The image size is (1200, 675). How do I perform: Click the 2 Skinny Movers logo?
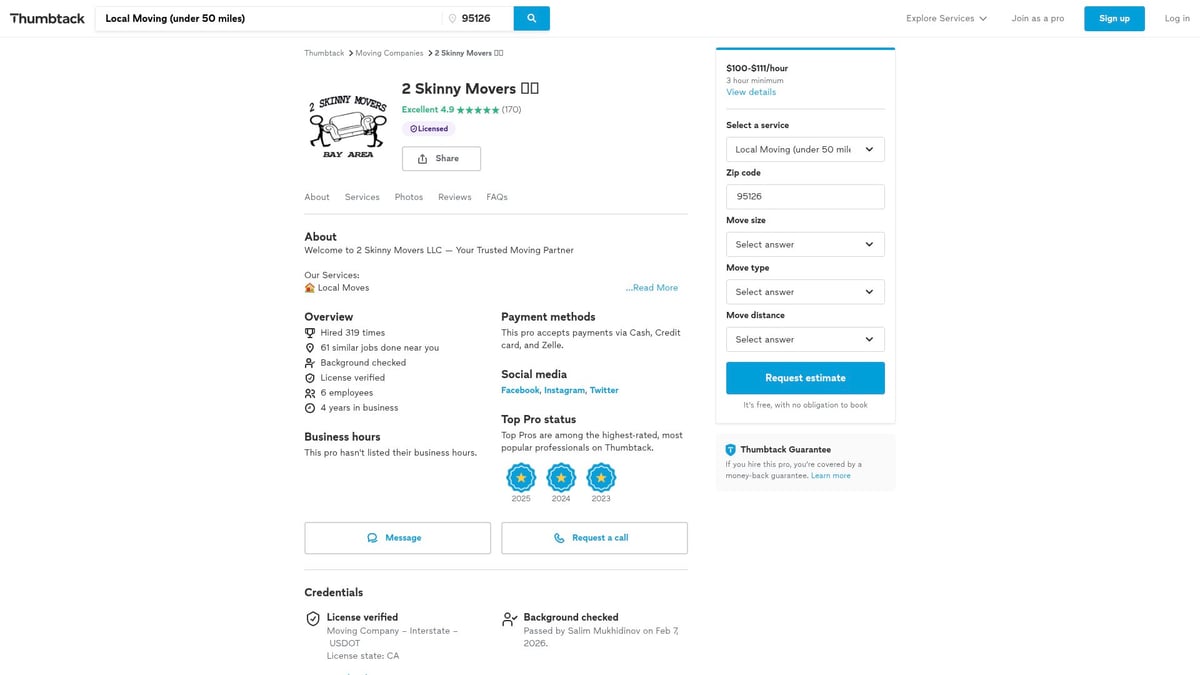coord(347,127)
